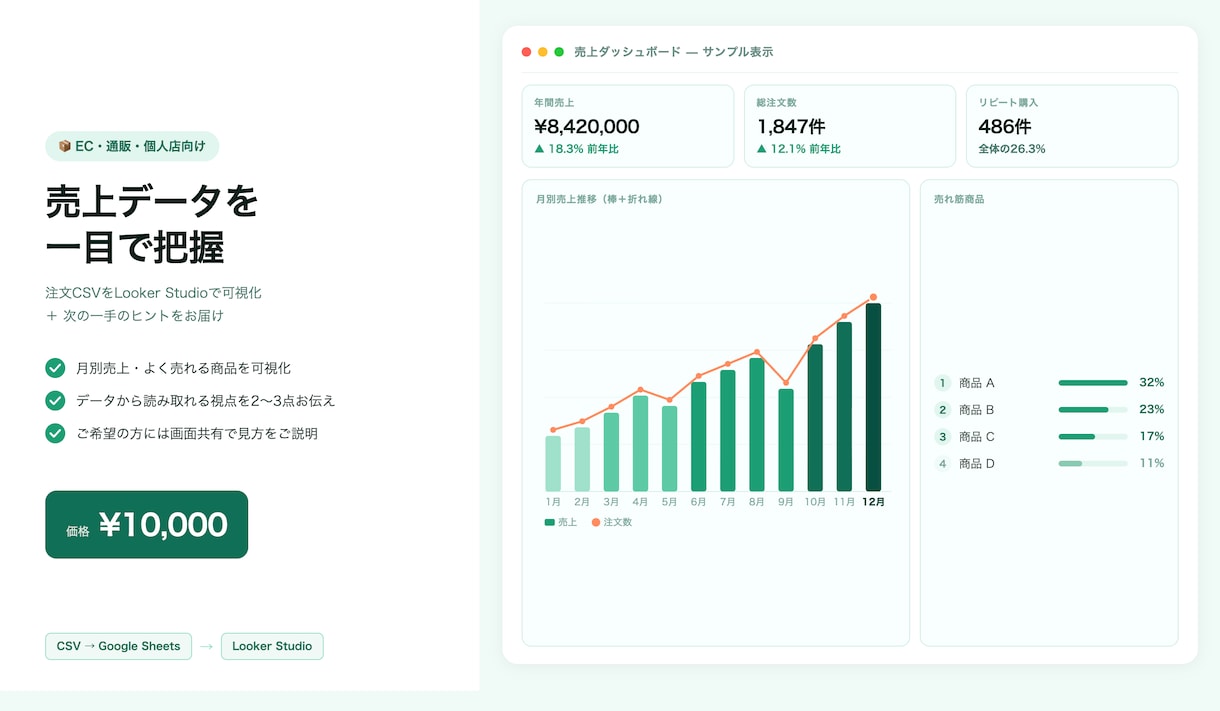1220x711 pixels.
Task: Click the orange line point above 9月
Action: [786, 383]
